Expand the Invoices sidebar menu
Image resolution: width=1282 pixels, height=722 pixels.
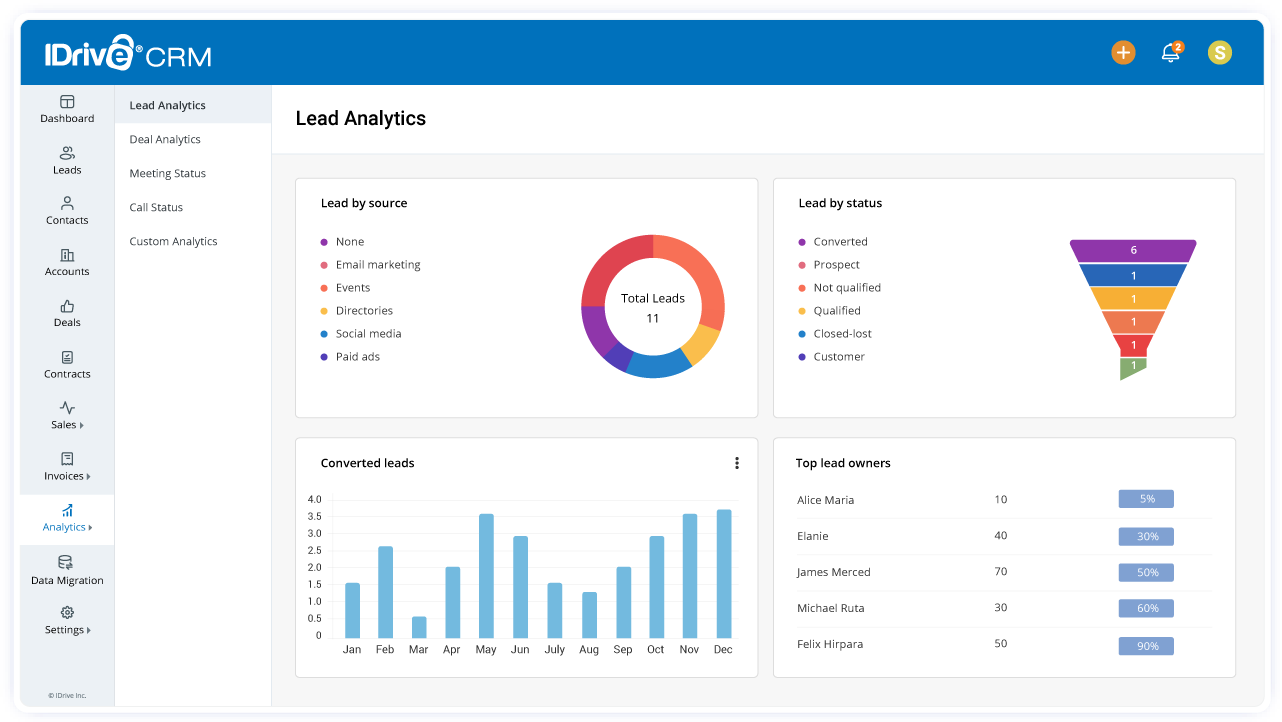point(66,467)
